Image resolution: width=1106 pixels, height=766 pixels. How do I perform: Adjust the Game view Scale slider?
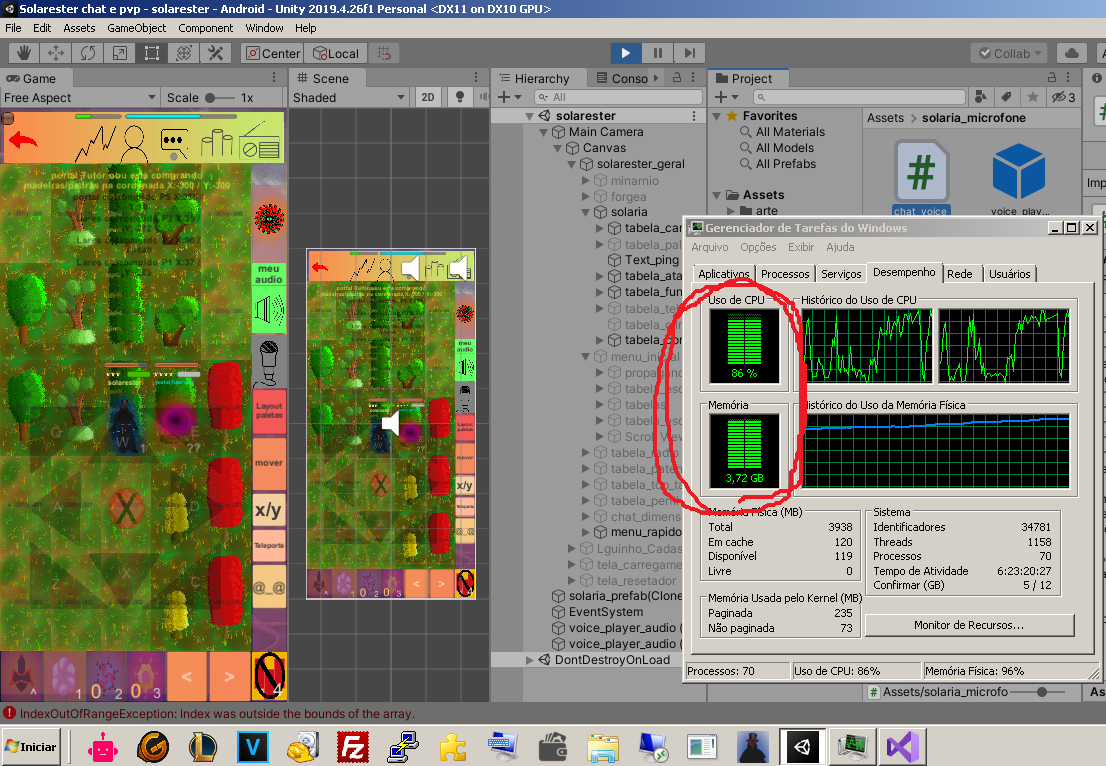coord(211,97)
